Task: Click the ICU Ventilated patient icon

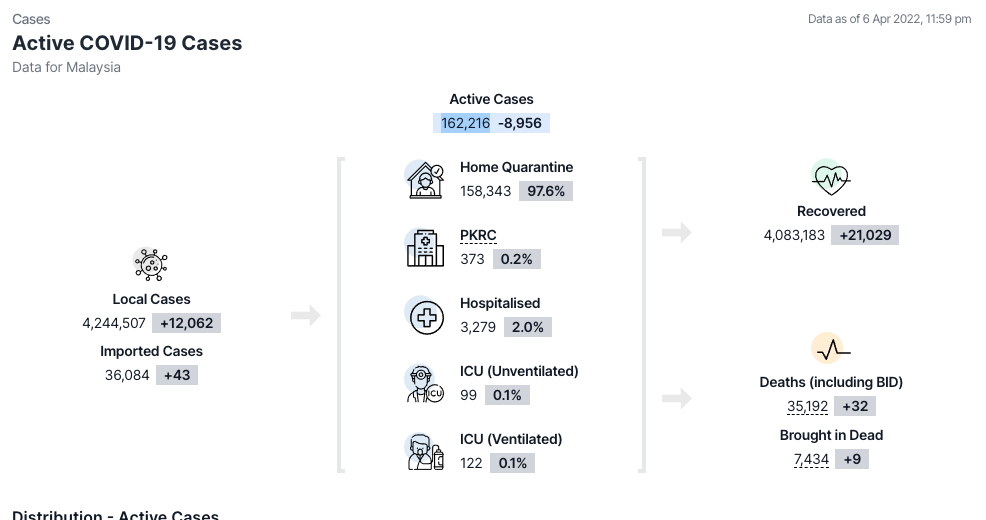Action: coord(425,452)
